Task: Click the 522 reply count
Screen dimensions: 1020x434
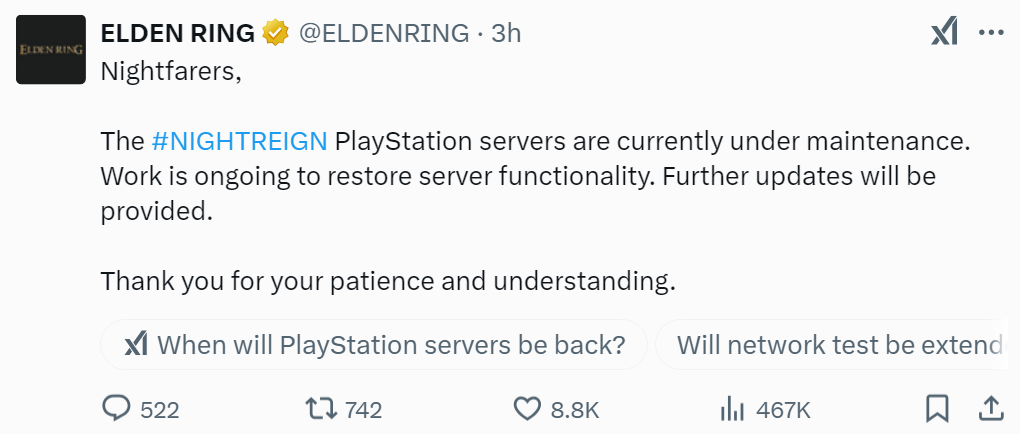Action: 159,409
